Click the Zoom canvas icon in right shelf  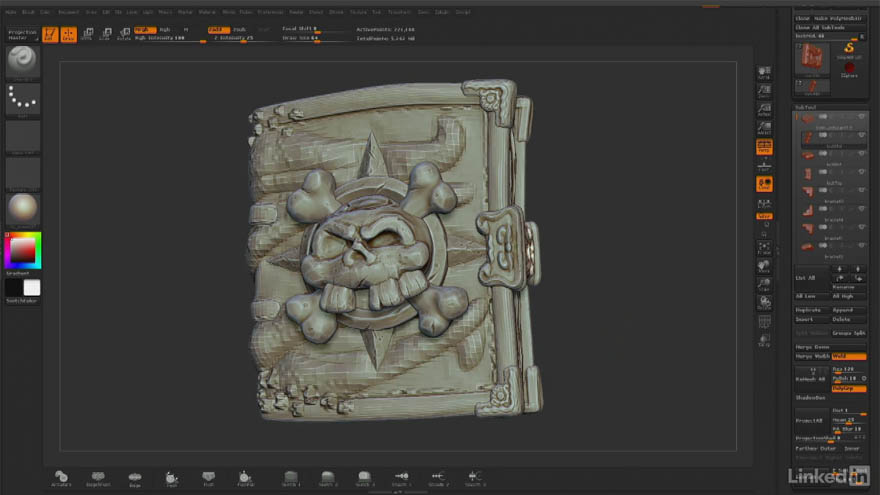(764, 91)
